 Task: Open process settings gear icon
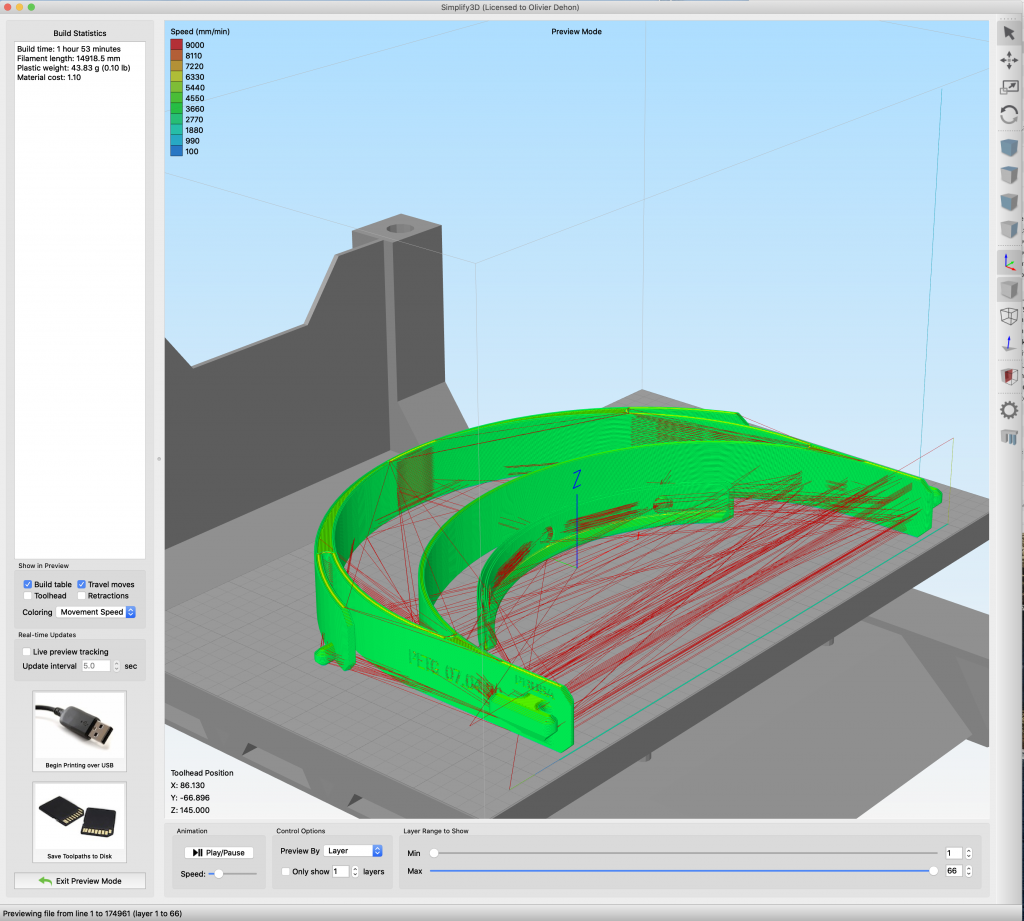pos(1009,410)
